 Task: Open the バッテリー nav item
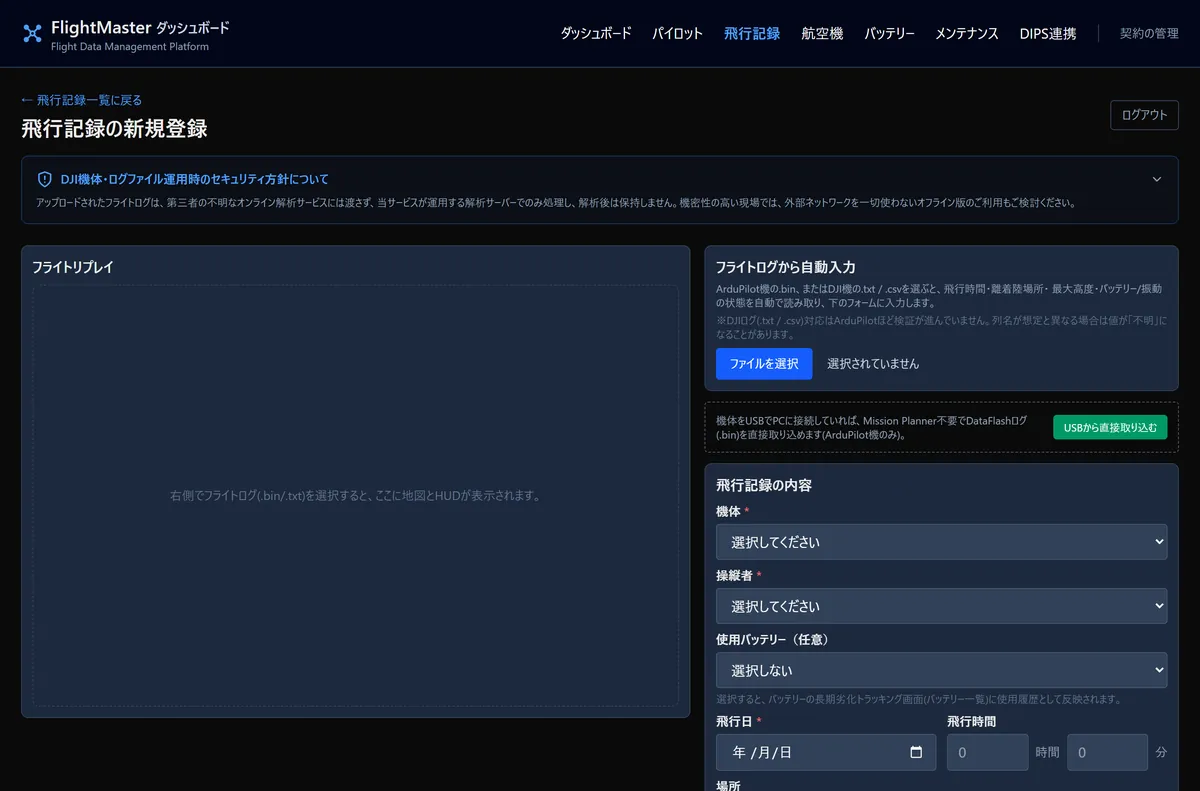pos(890,33)
